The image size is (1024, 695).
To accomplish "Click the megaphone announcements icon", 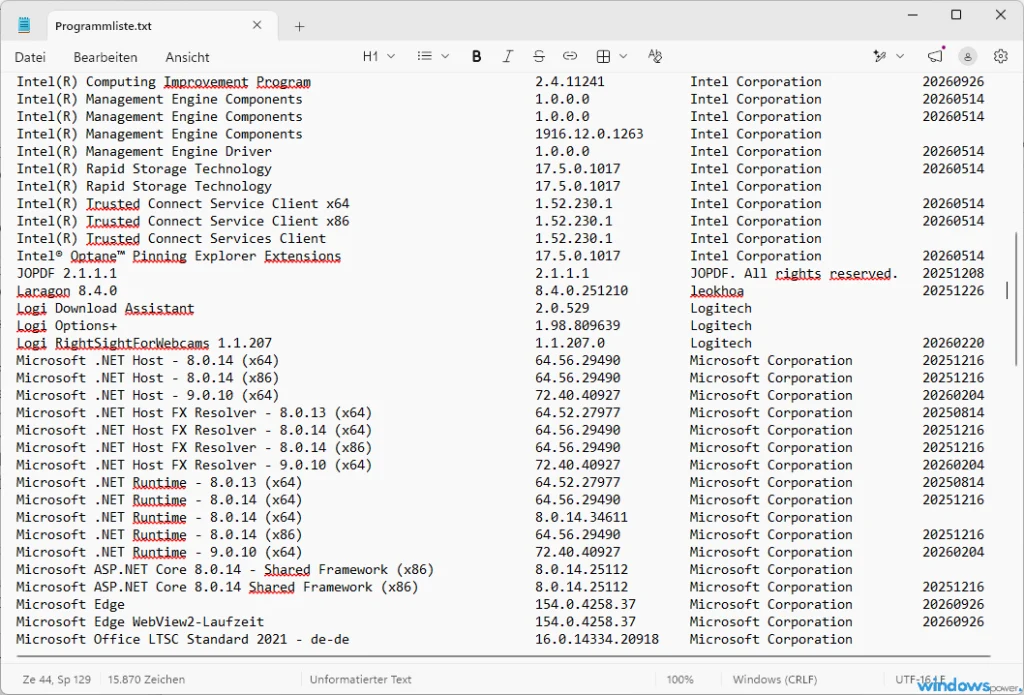I will click(936, 56).
